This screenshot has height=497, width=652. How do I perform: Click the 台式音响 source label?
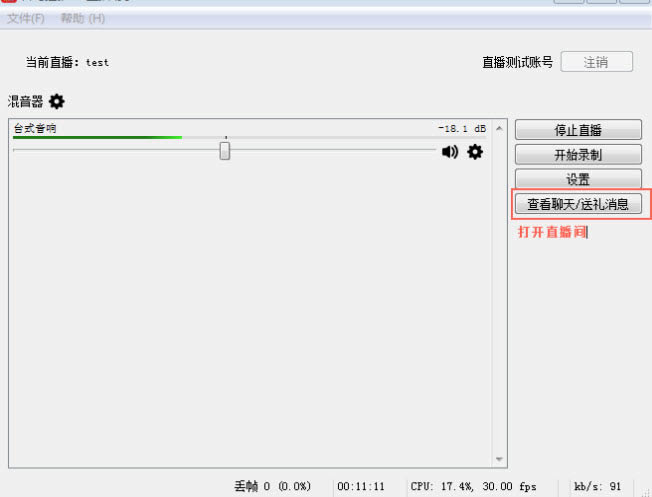click(35, 128)
